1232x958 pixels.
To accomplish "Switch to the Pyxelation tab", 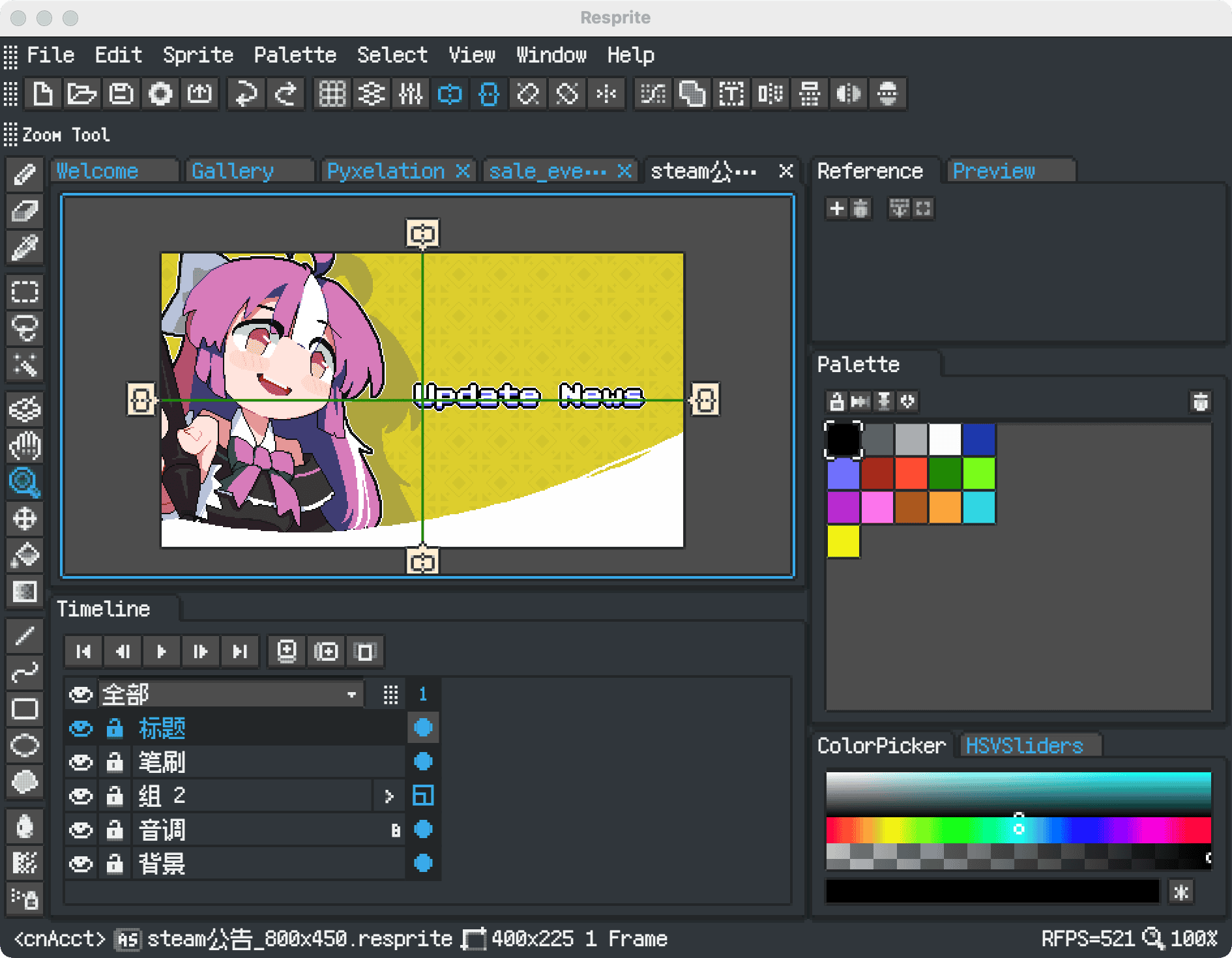I will (x=385, y=171).
